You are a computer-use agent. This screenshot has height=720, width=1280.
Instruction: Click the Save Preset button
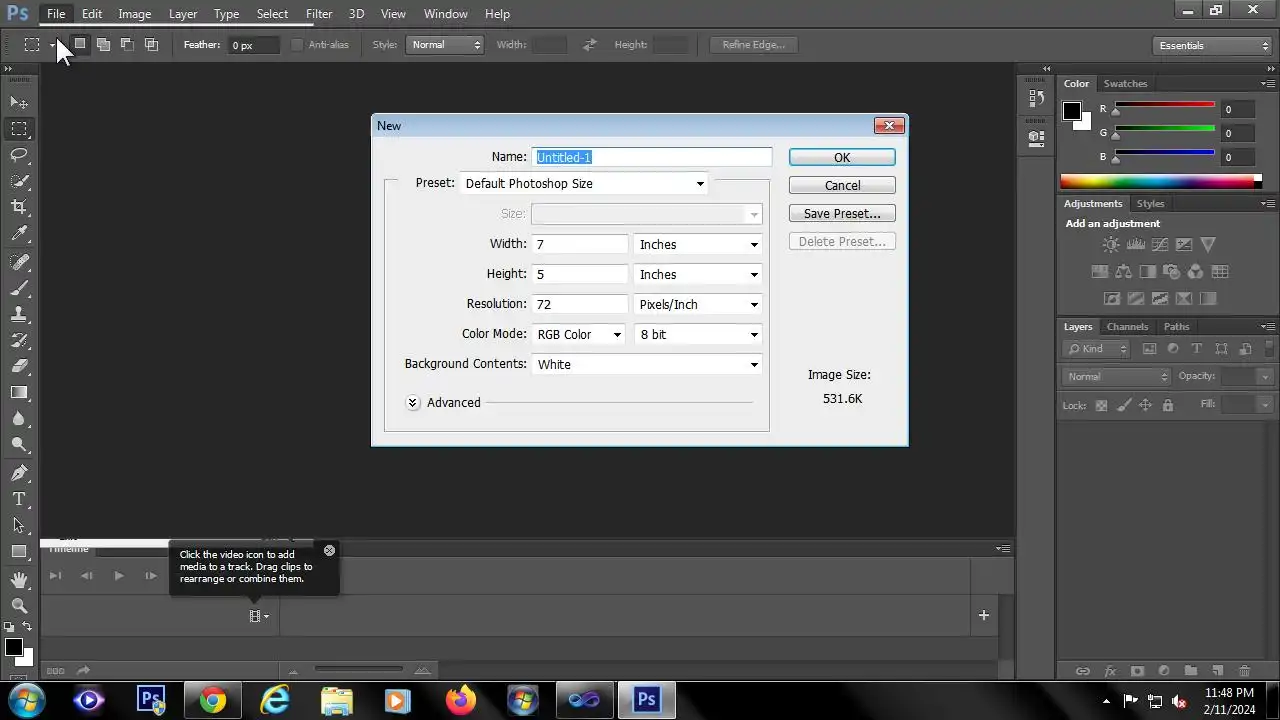842,213
